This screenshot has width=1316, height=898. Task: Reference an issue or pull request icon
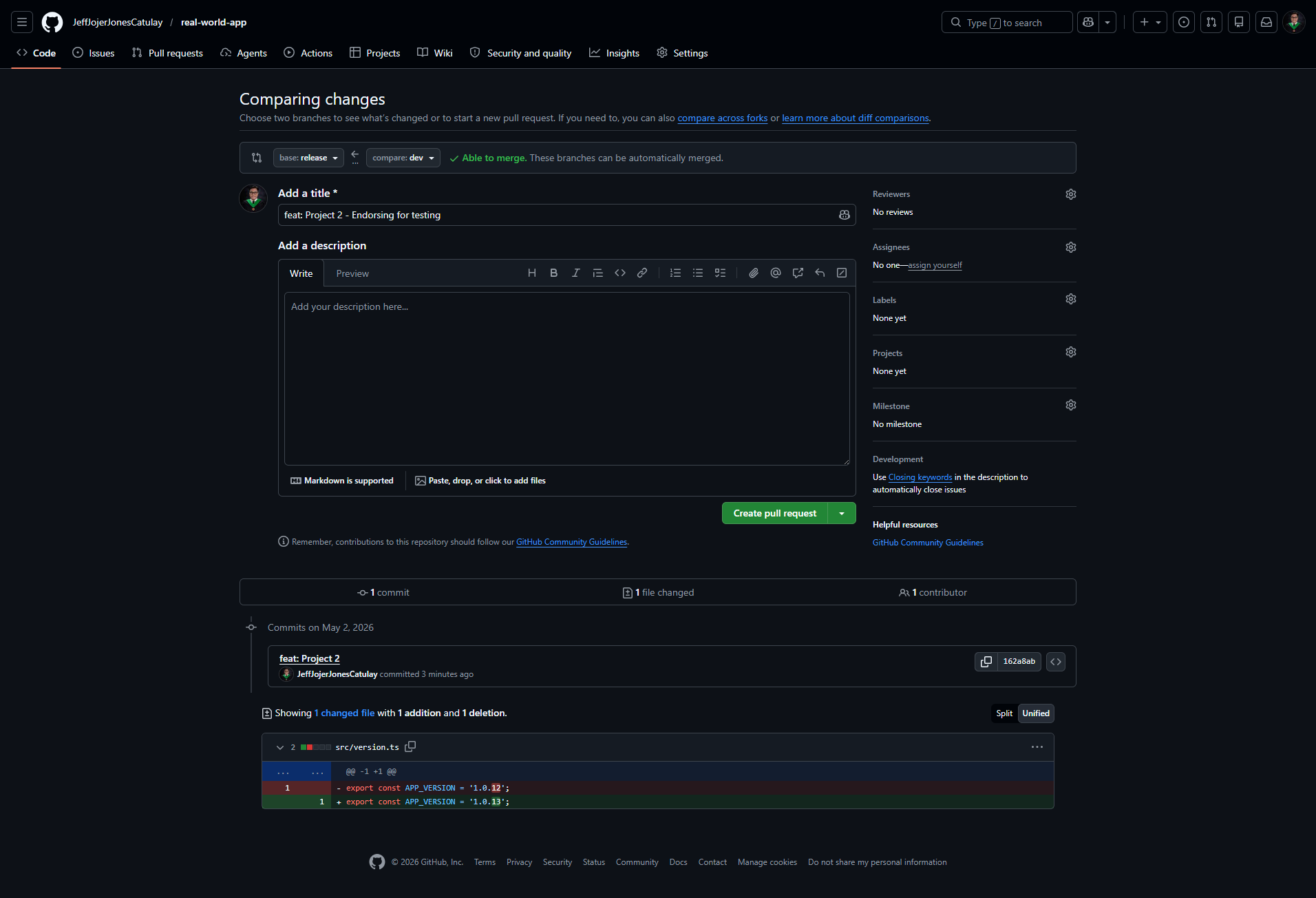tap(798, 273)
